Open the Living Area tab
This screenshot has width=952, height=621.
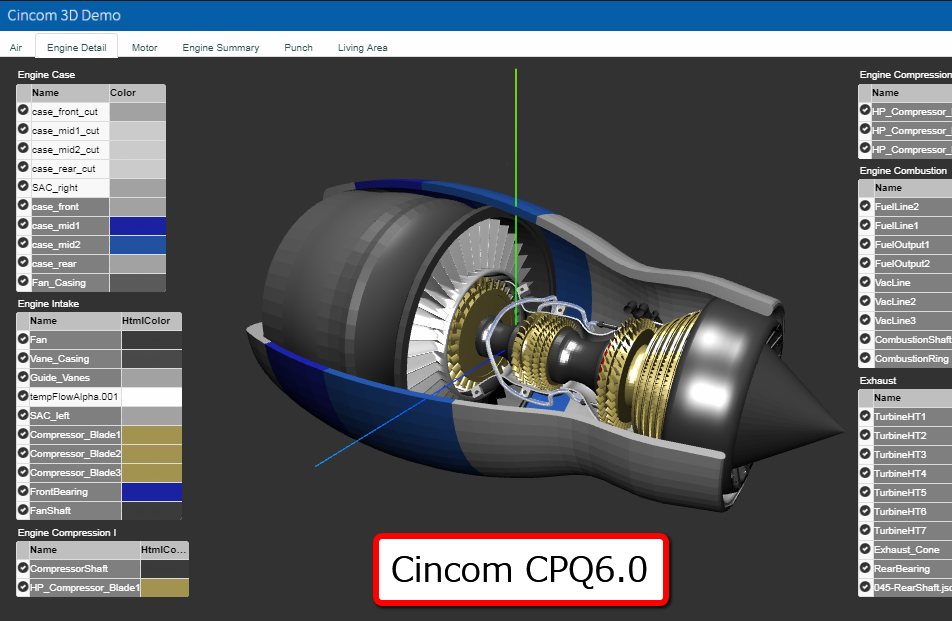point(362,47)
